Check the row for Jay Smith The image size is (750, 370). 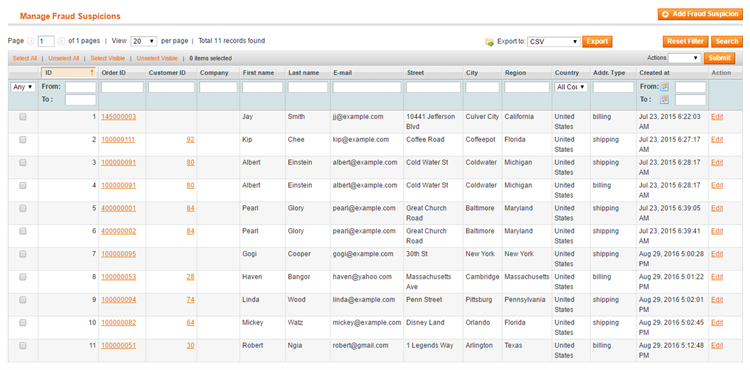coord(22,117)
